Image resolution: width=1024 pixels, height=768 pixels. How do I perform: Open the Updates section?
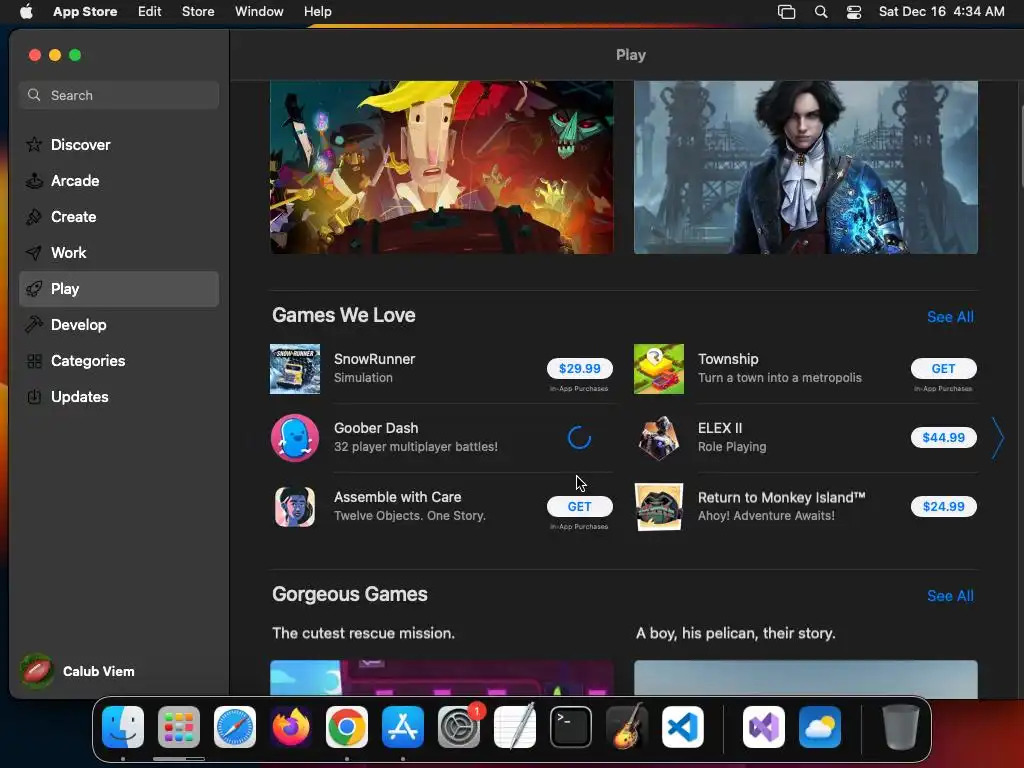pos(119,396)
